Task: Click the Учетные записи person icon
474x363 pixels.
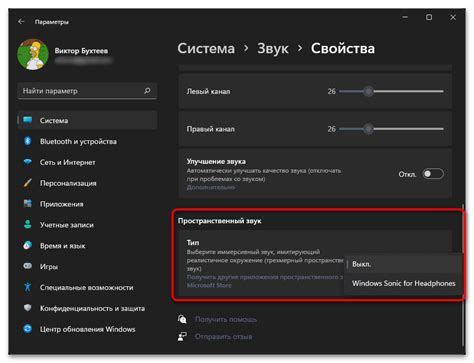Action: [28, 224]
